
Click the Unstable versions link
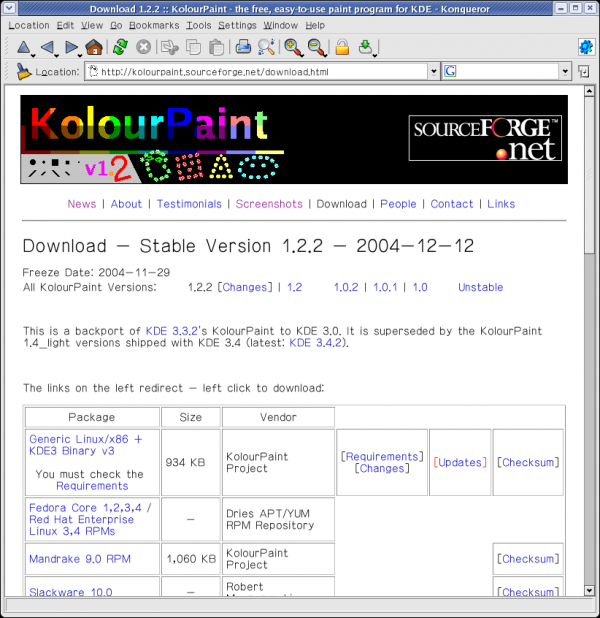481,287
